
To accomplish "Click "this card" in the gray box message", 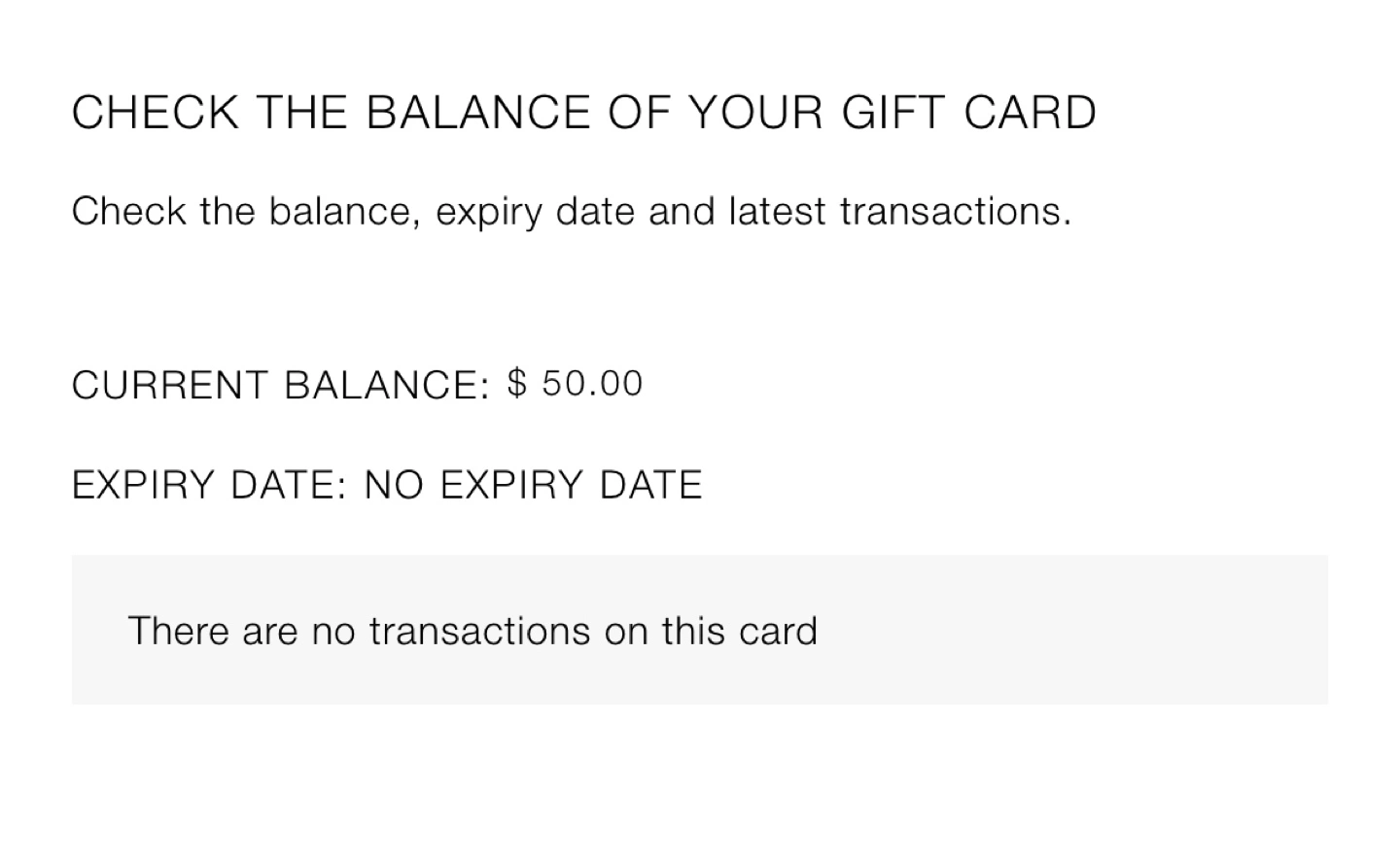I will (739, 632).
